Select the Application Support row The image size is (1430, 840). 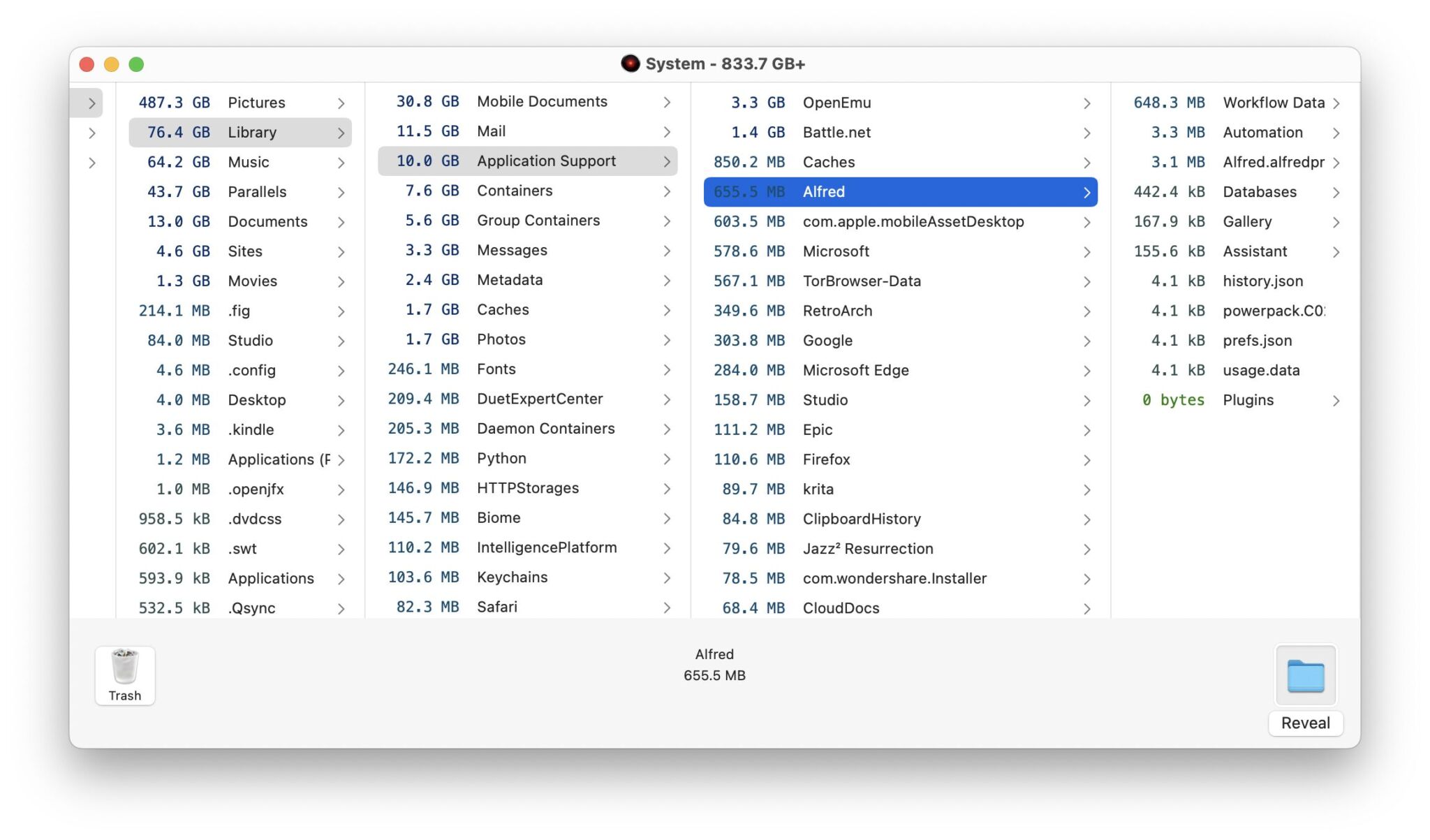click(x=527, y=161)
